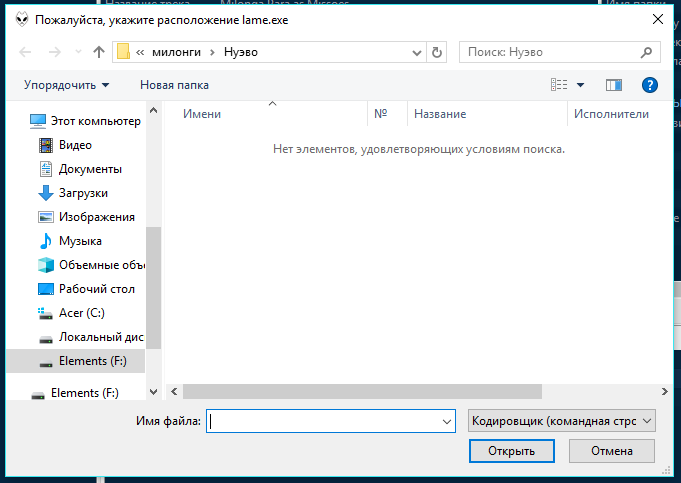The width and height of the screenshot is (681, 483).
Task: Click the Новая папка button
Action: pos(174,85)
